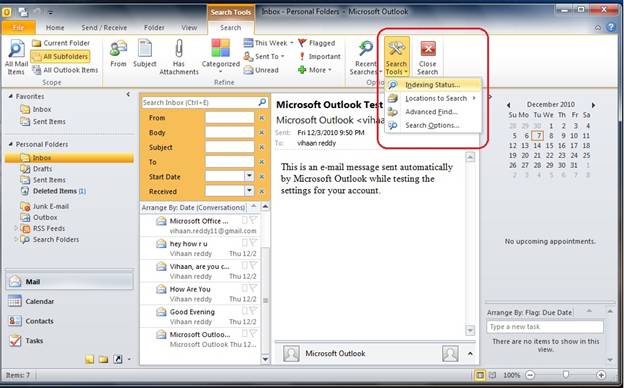Select the Categorized color squares icon
Screen dimensions: 624x388
[x=220, y=49]
